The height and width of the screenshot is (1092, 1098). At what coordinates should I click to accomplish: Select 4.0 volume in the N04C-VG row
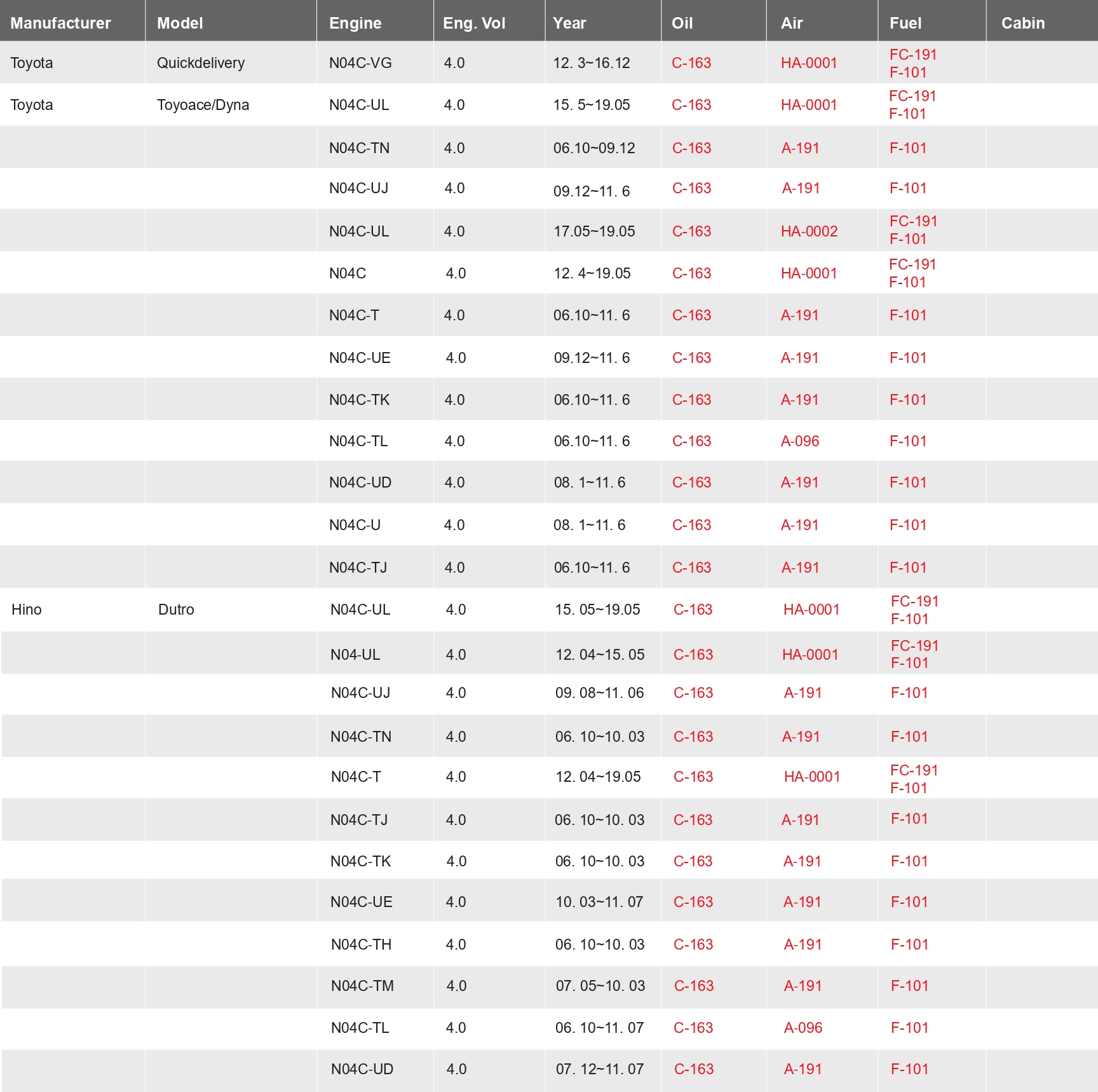click(454, 63)
